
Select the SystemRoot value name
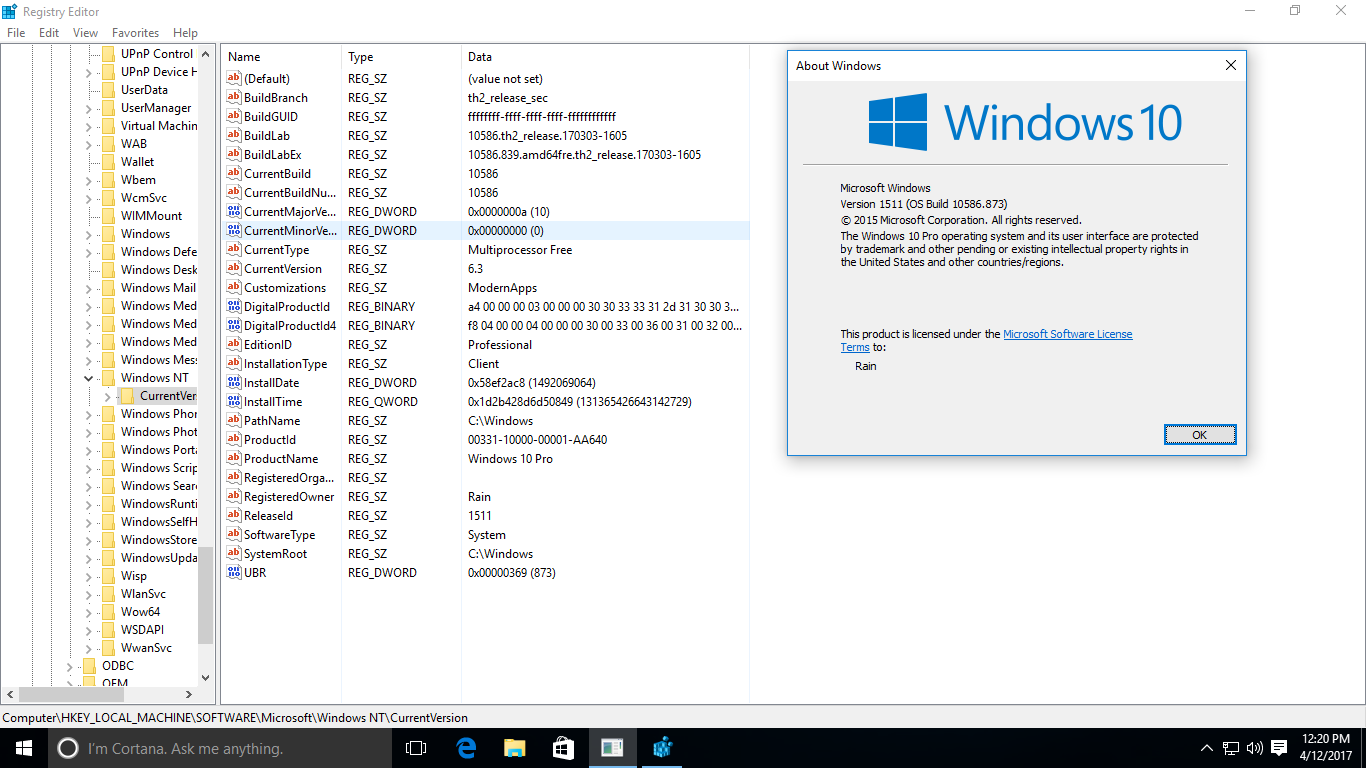[x=275, y=554]
